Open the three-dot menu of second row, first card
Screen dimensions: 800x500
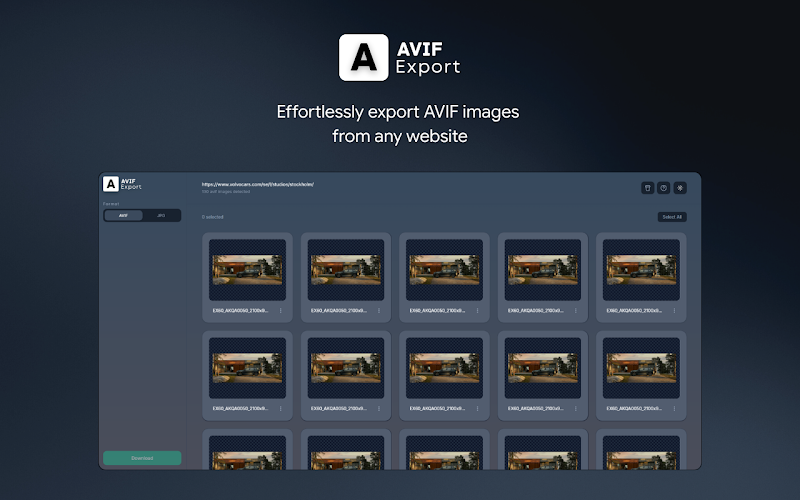coord(281,409)
